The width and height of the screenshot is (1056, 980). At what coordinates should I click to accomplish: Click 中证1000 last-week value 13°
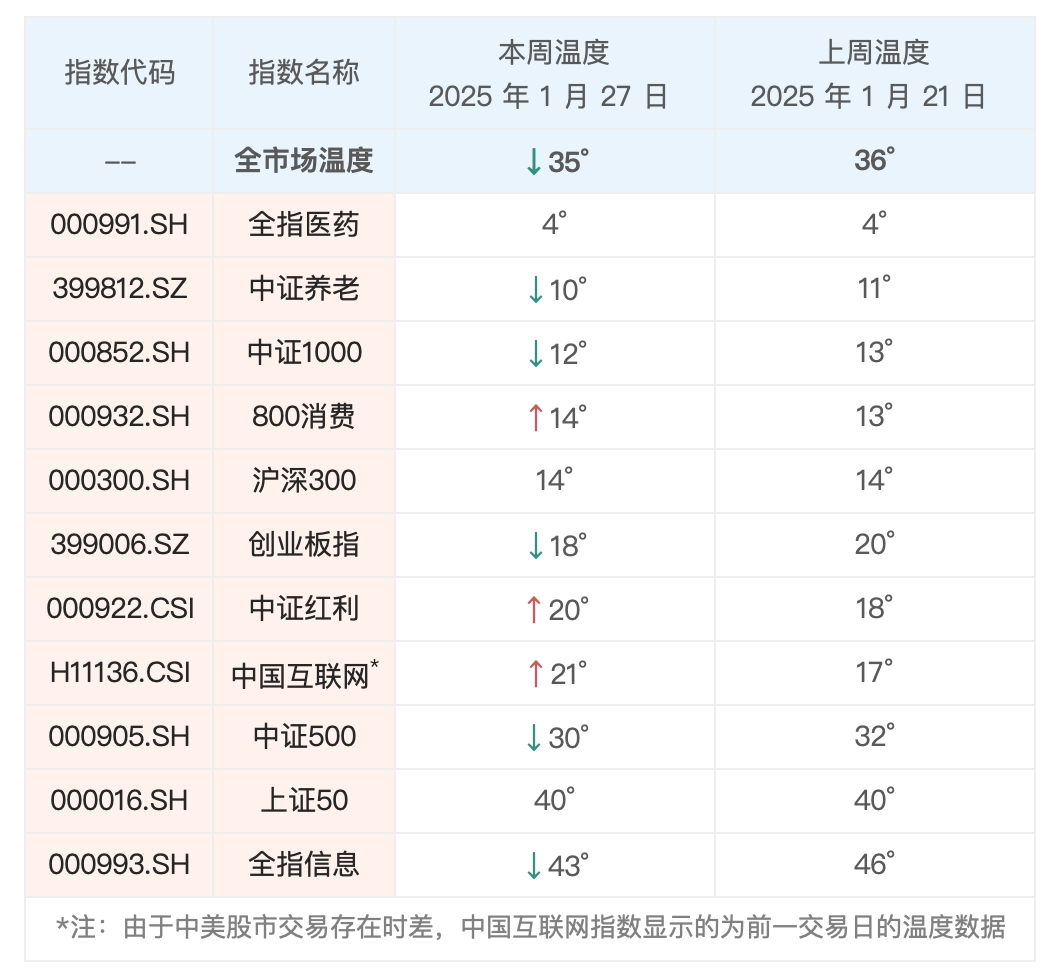874,352
